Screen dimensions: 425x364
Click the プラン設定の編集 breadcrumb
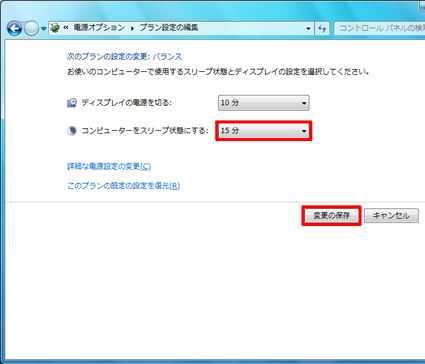pyautogui.click(x=169, y=28)
